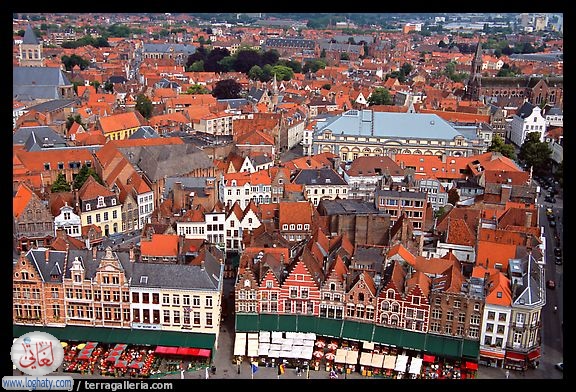
Task: Click the yellow building at upper left
Action: point(120,126)
